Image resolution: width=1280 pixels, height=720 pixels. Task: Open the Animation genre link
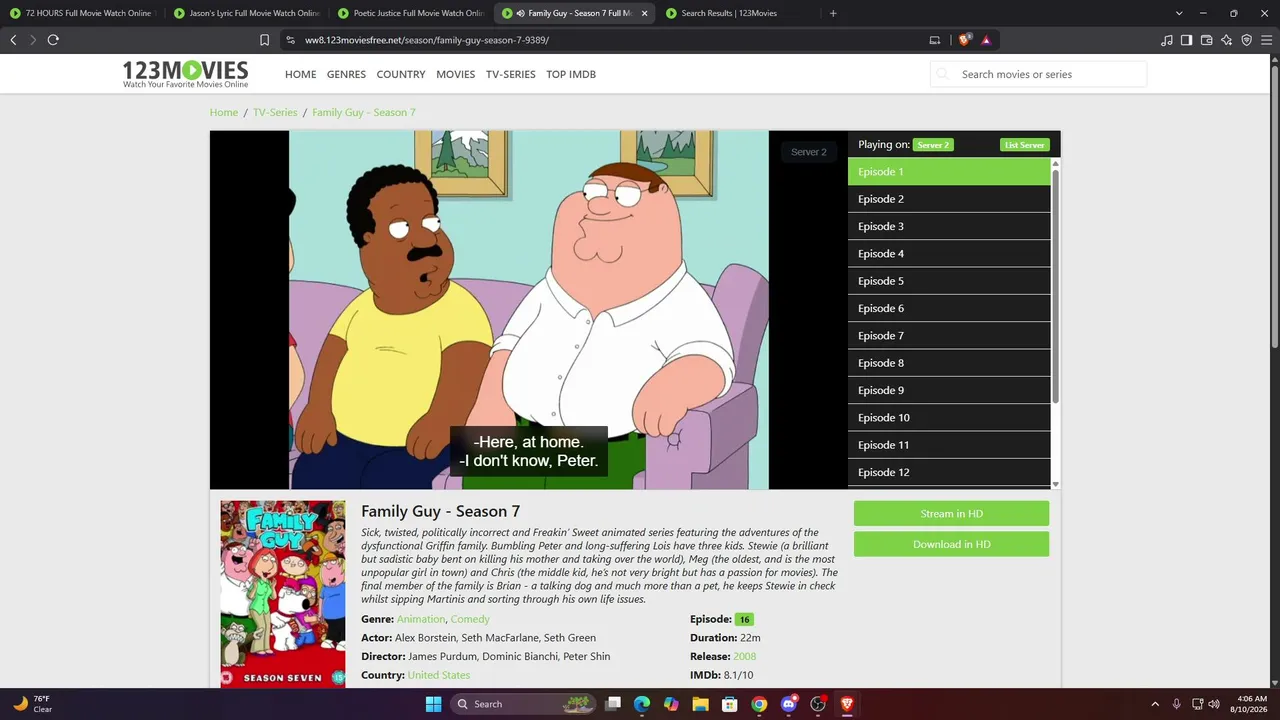tap(421, 619)
